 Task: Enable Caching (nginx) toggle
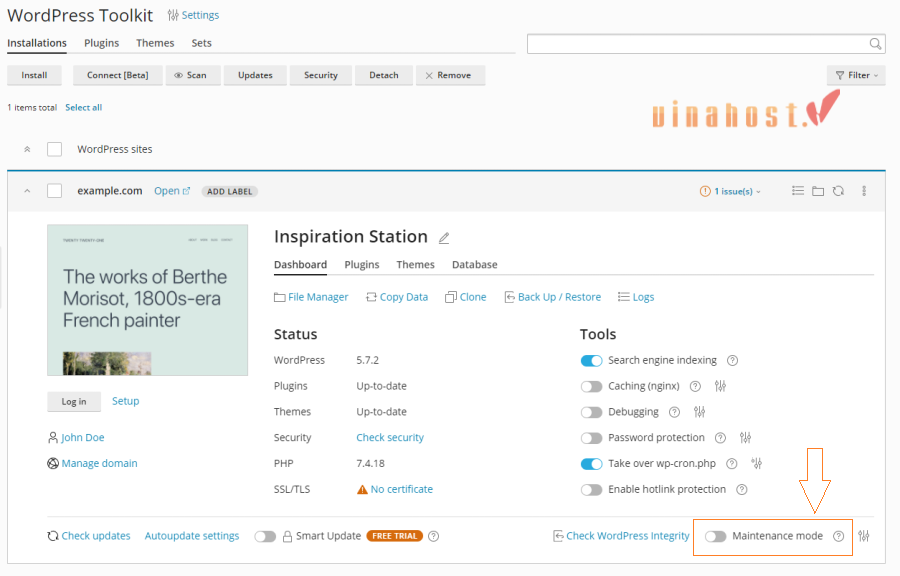591,386
